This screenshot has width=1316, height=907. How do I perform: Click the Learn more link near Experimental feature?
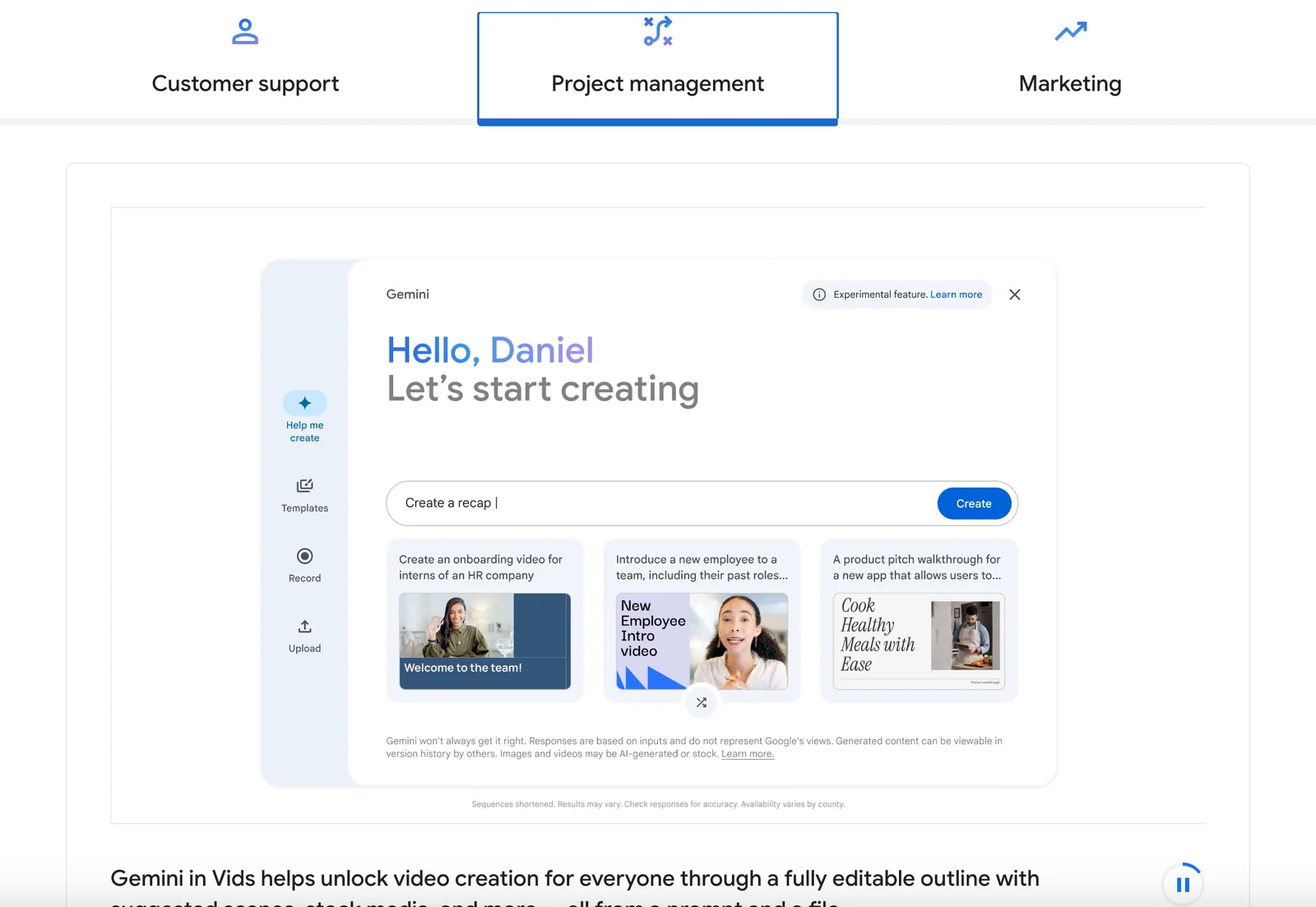956,294
